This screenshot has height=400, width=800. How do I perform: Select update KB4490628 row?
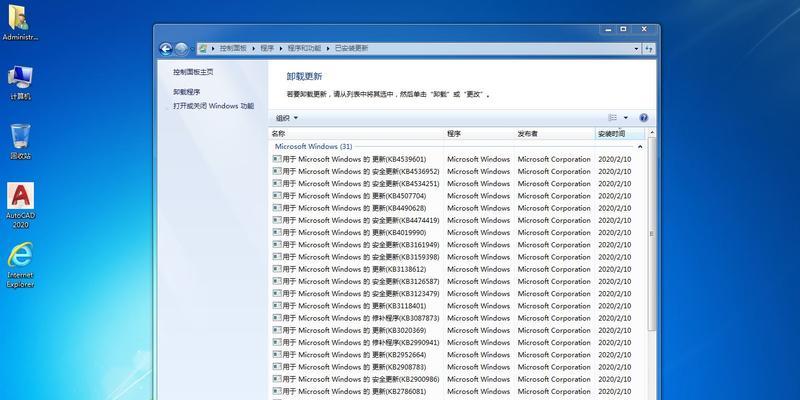pyautogui.click(x=453, y=208)
